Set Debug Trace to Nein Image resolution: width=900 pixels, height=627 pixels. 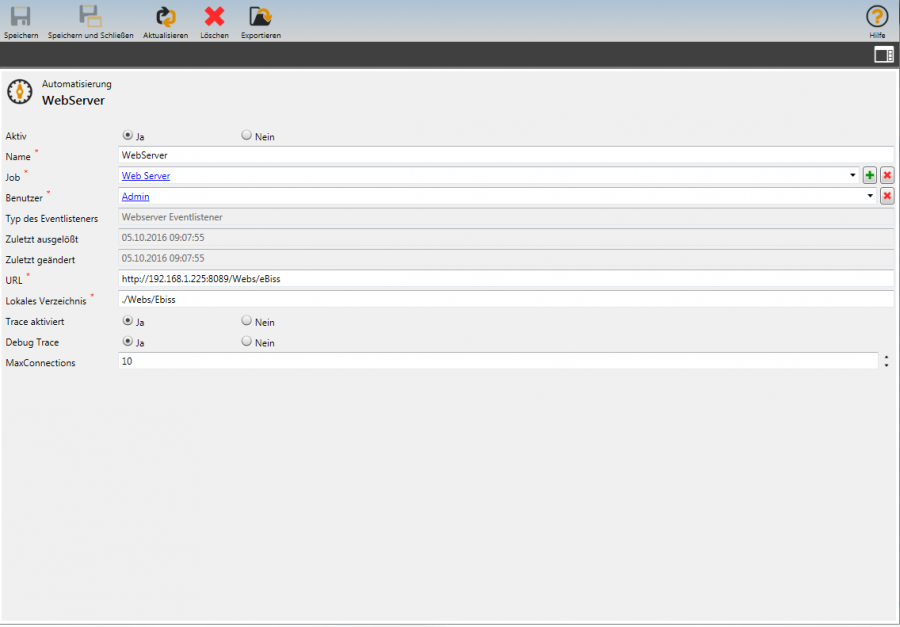tap(247, 342)
